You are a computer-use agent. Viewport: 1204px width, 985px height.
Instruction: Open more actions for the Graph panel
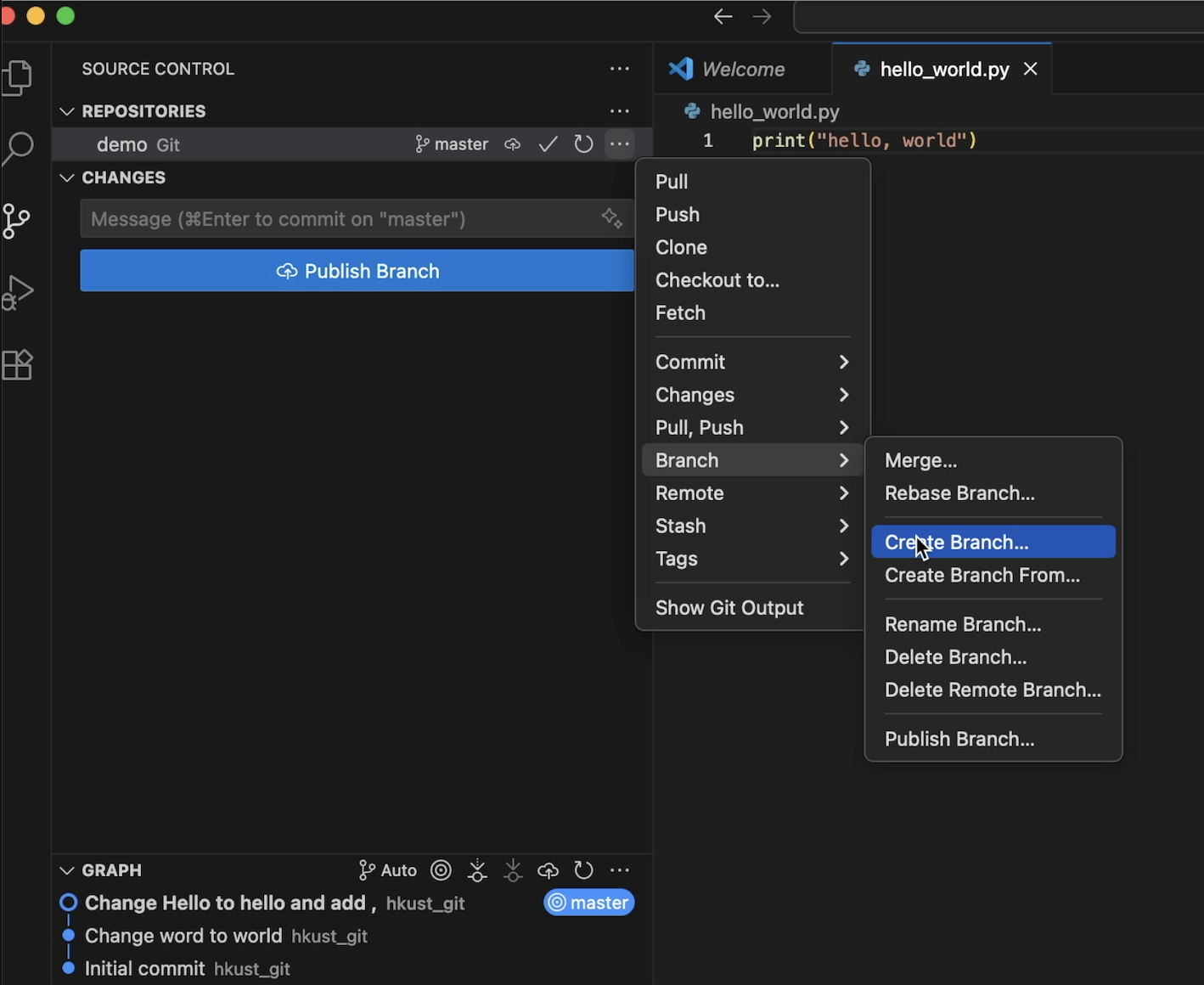tap(620, 870)
